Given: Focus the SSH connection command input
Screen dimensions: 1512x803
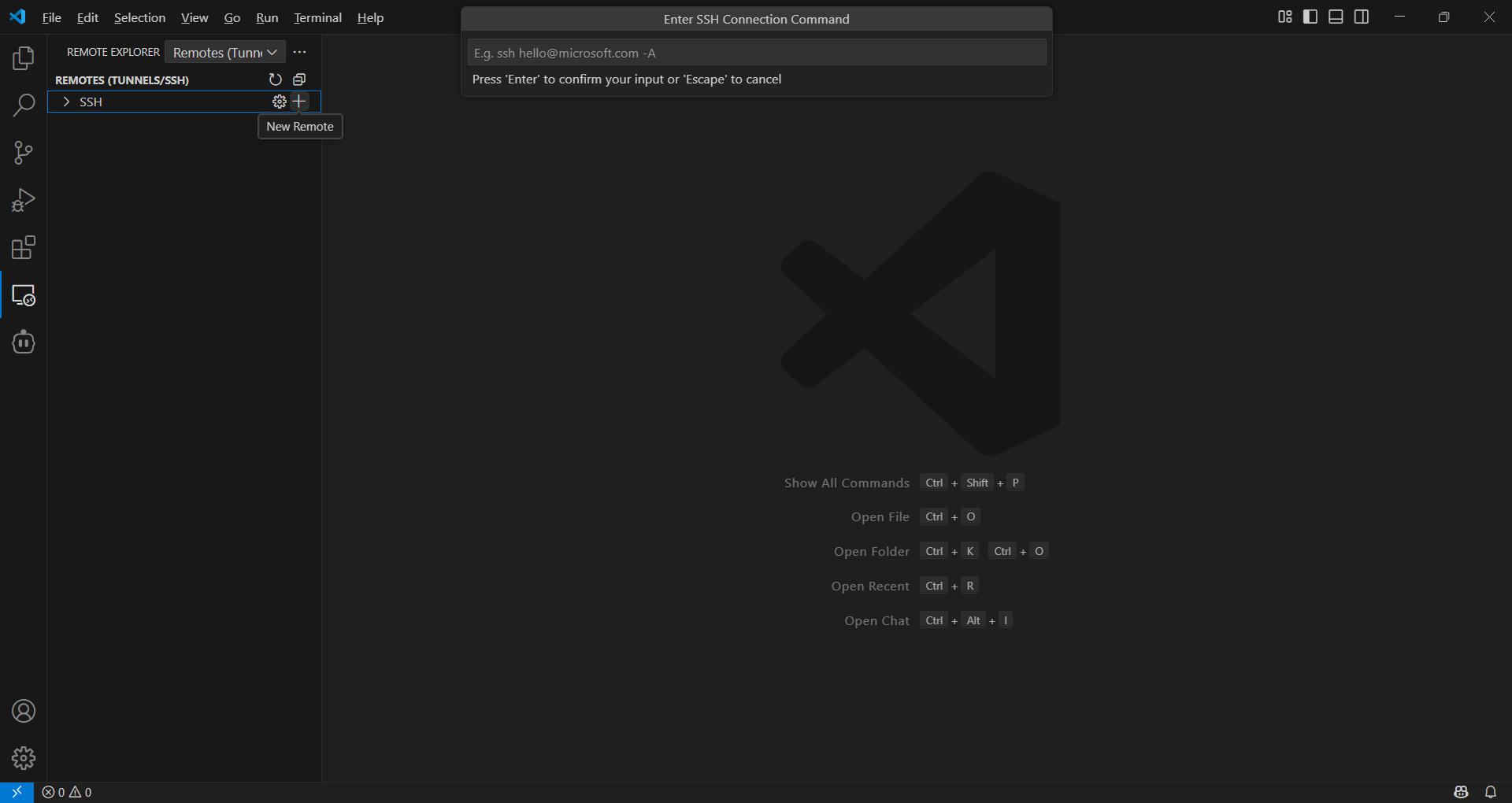Looking at the screenshot, I should (757, 53).
